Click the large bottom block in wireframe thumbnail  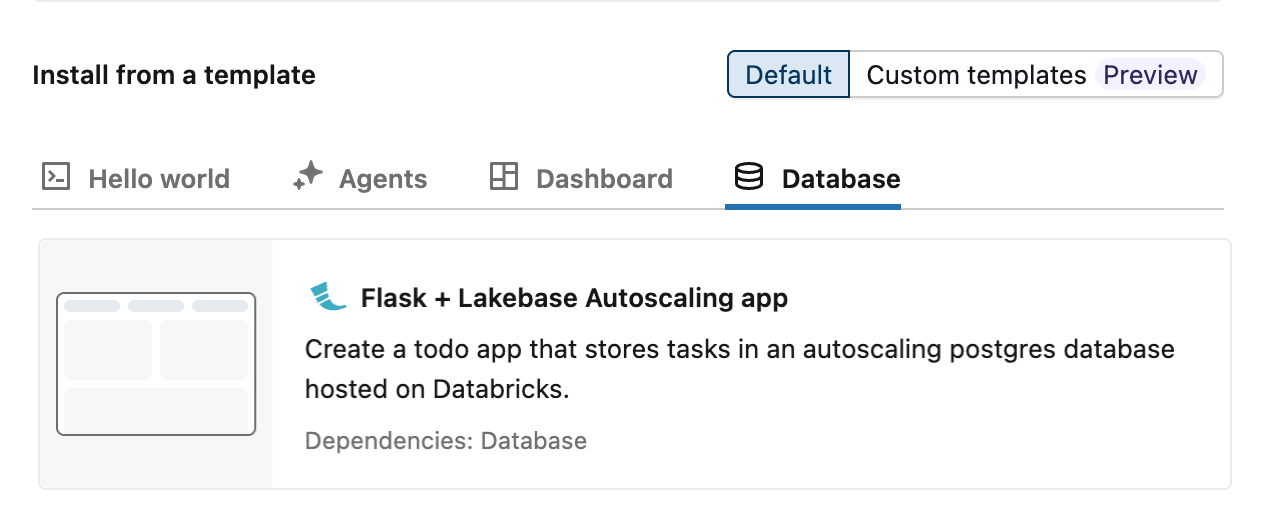click(156, 409)
